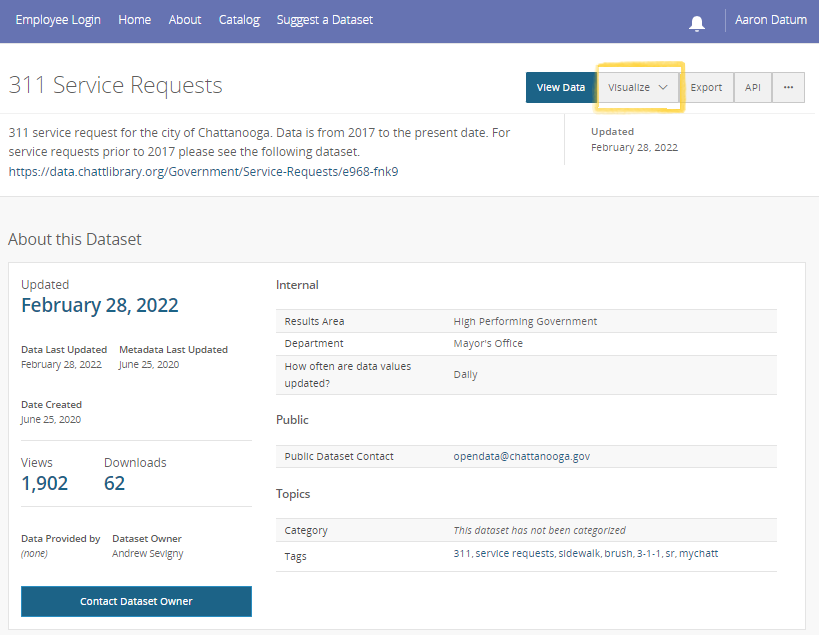Image resolution: width=819 pixels, height=635 pixels.
Task: Click the Data Provided by (none) value
Action: tap(34, 554)
